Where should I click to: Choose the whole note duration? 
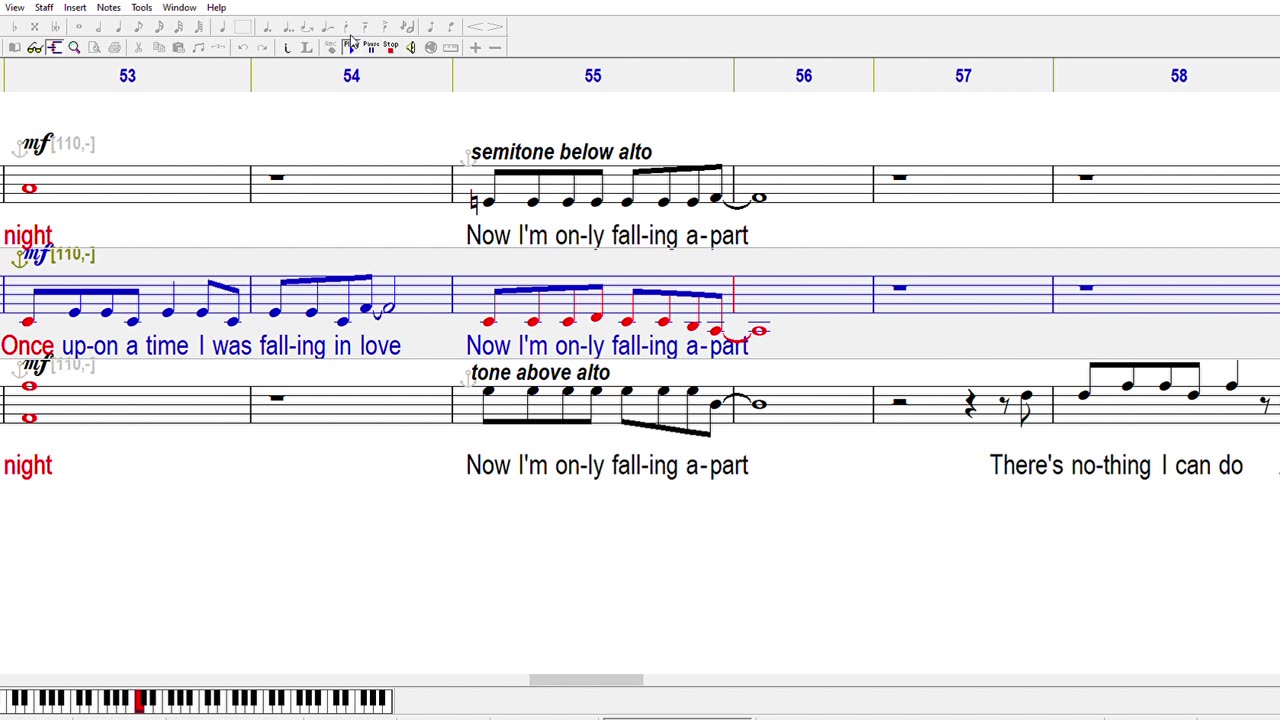pos(79,27)
